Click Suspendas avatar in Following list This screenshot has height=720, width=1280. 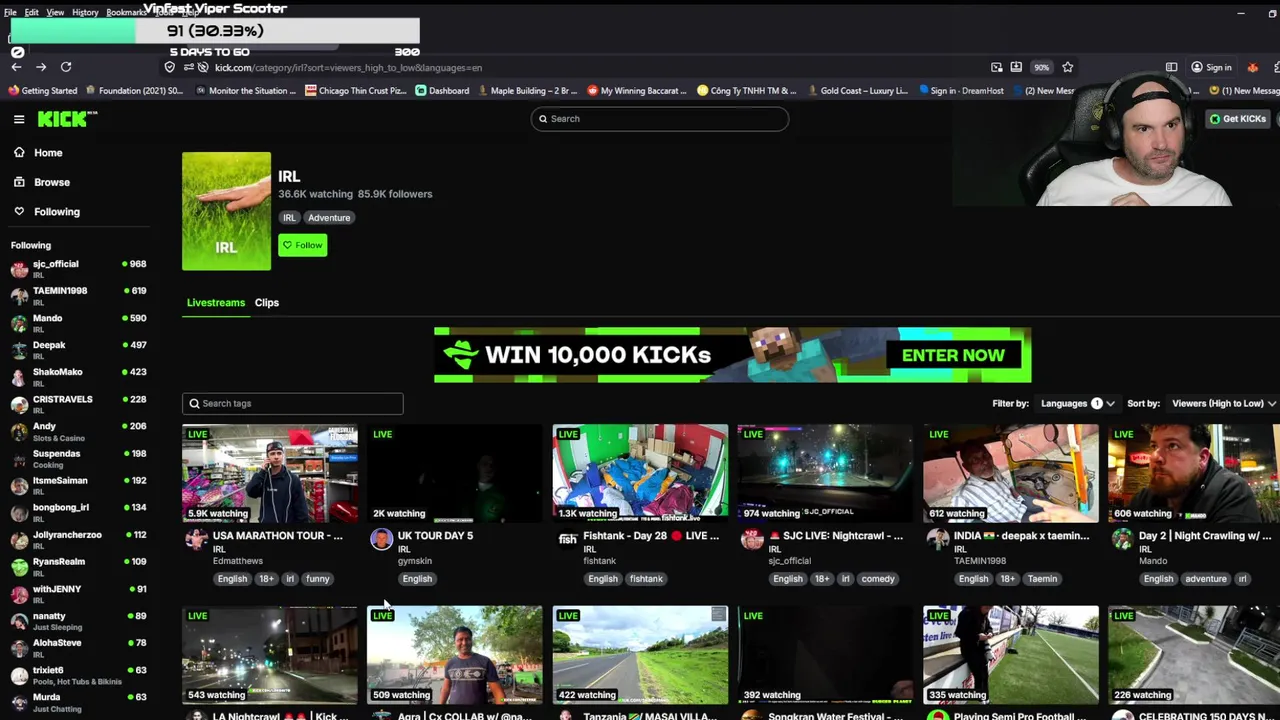coord(19,459)
